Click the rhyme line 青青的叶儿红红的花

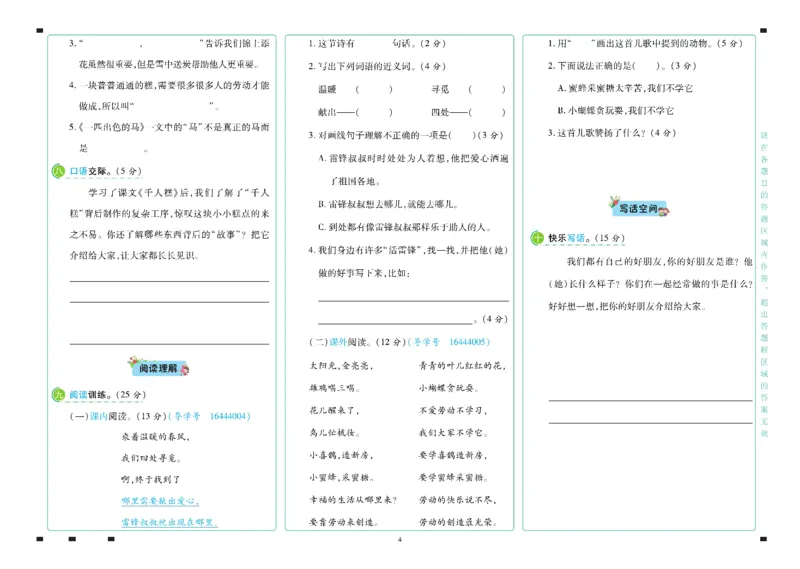[x=463, y=365]
